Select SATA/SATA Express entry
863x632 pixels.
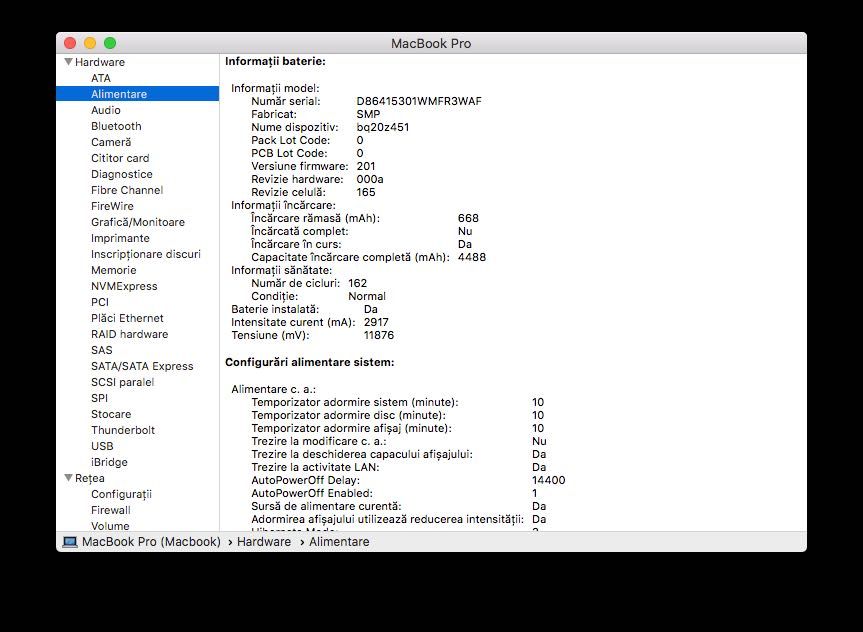pos(143,366)
